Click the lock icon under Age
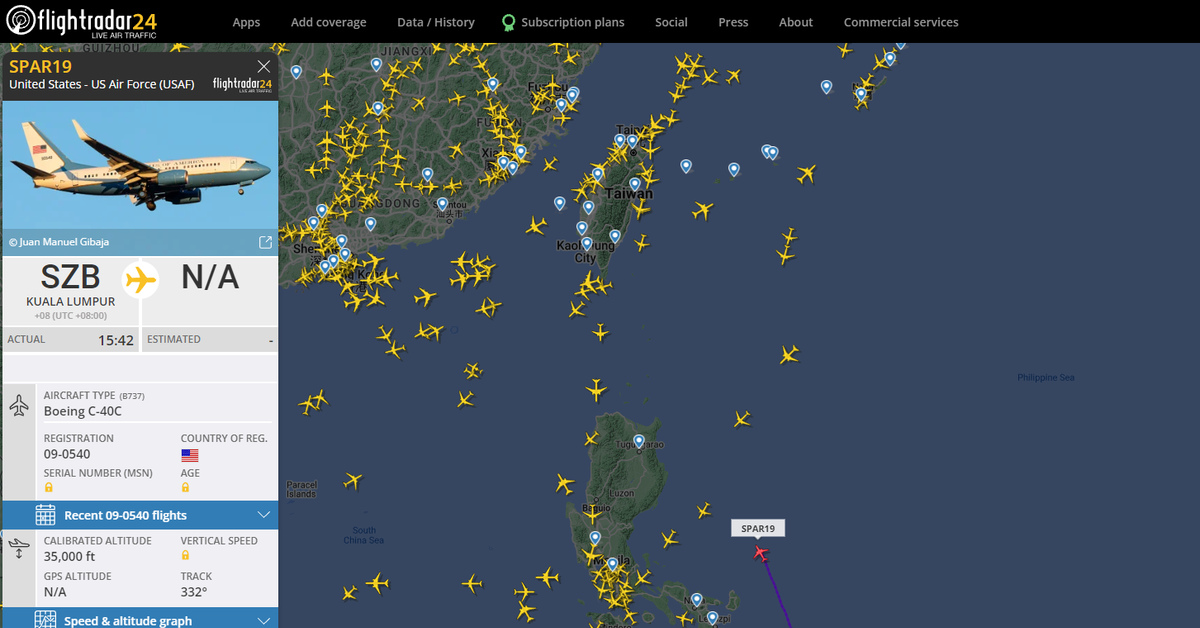 [185, 487]
